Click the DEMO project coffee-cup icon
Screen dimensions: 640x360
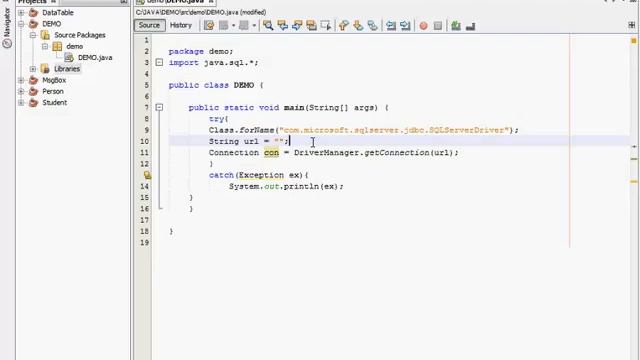[33, 24]
